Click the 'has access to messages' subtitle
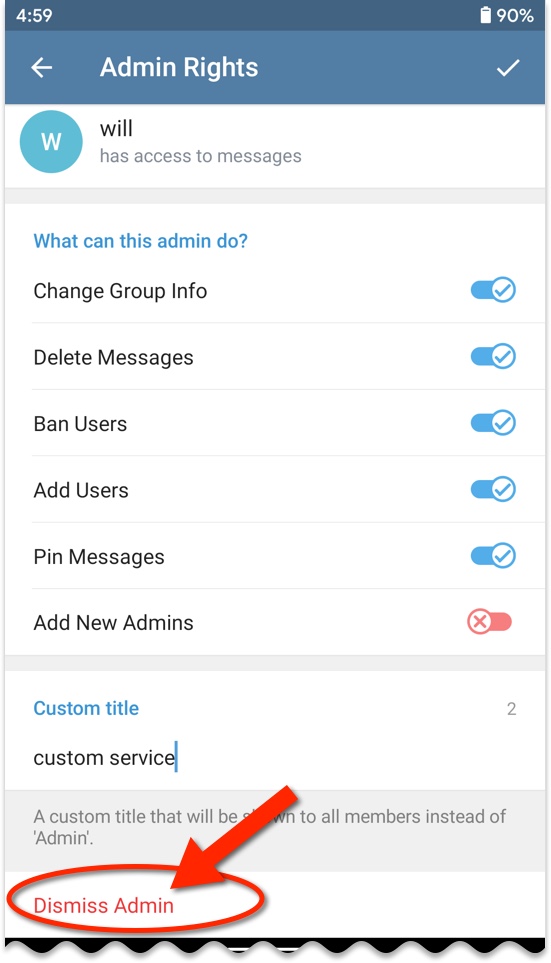This screenshot has height=963, width=551. [x=200, y=156]
